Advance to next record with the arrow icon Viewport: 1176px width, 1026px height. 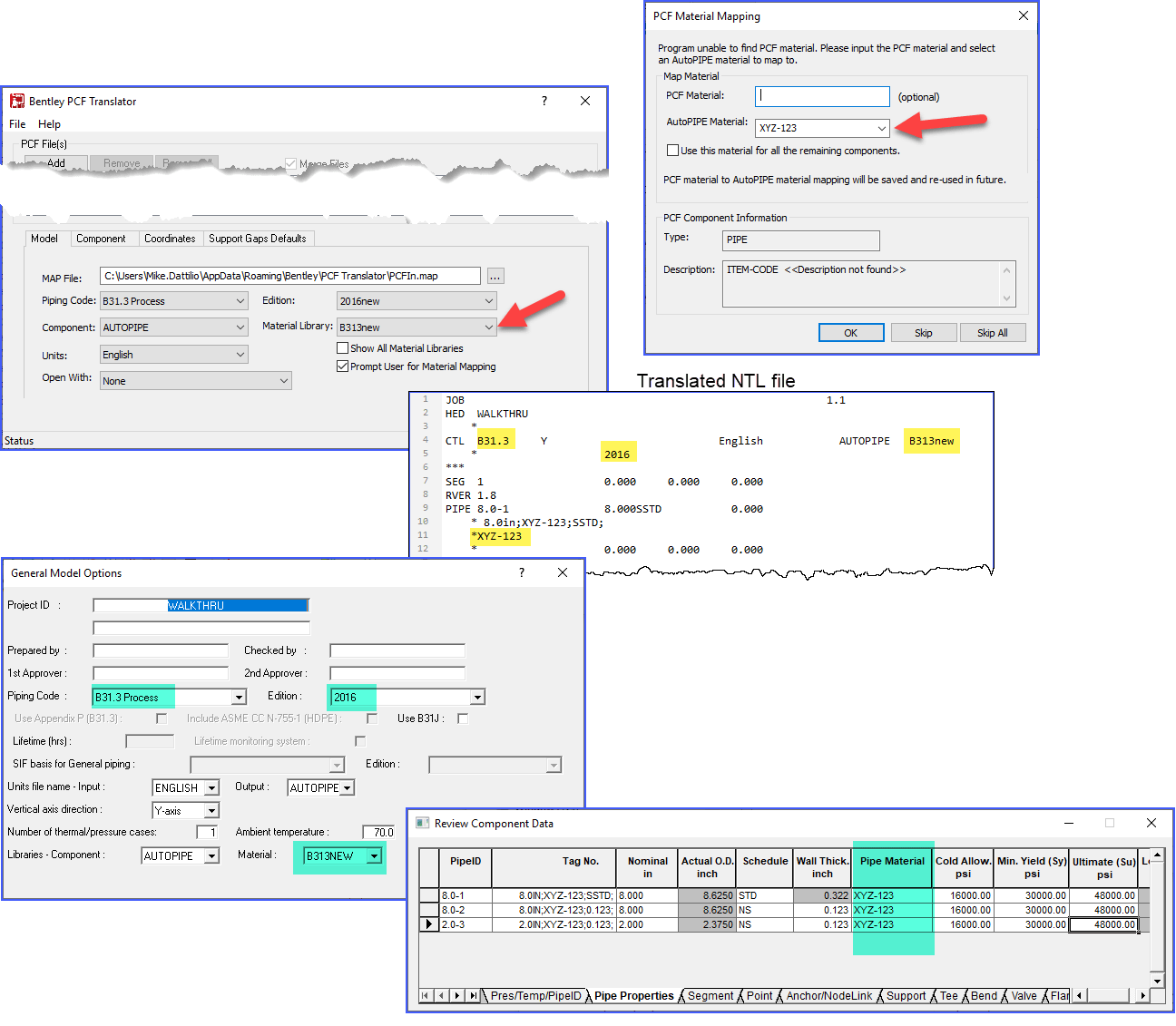pos(457,995)
